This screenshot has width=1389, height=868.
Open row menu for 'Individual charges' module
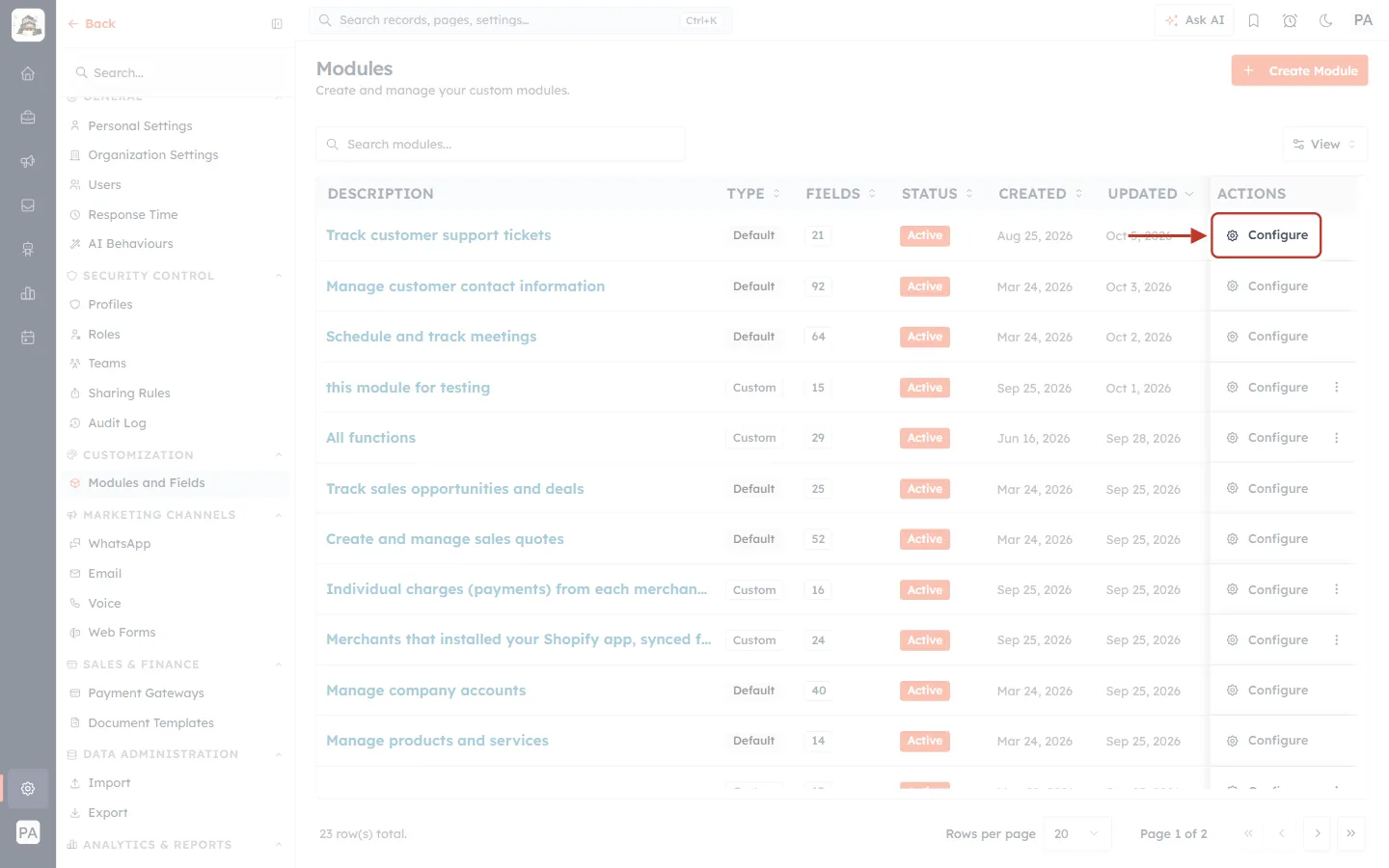(1337, 589)
